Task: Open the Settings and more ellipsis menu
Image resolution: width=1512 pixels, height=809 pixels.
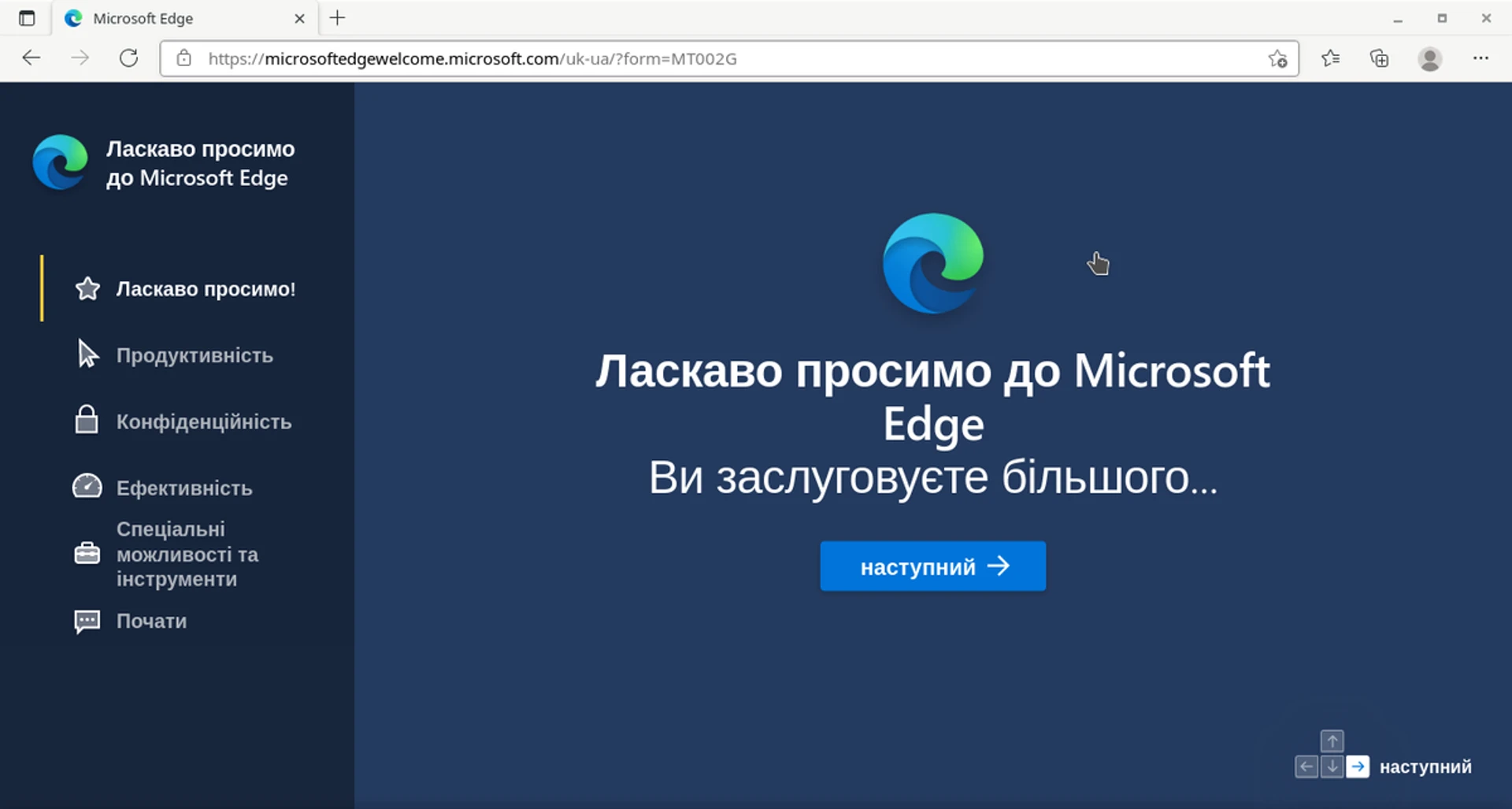Action: click(1480, 58)
